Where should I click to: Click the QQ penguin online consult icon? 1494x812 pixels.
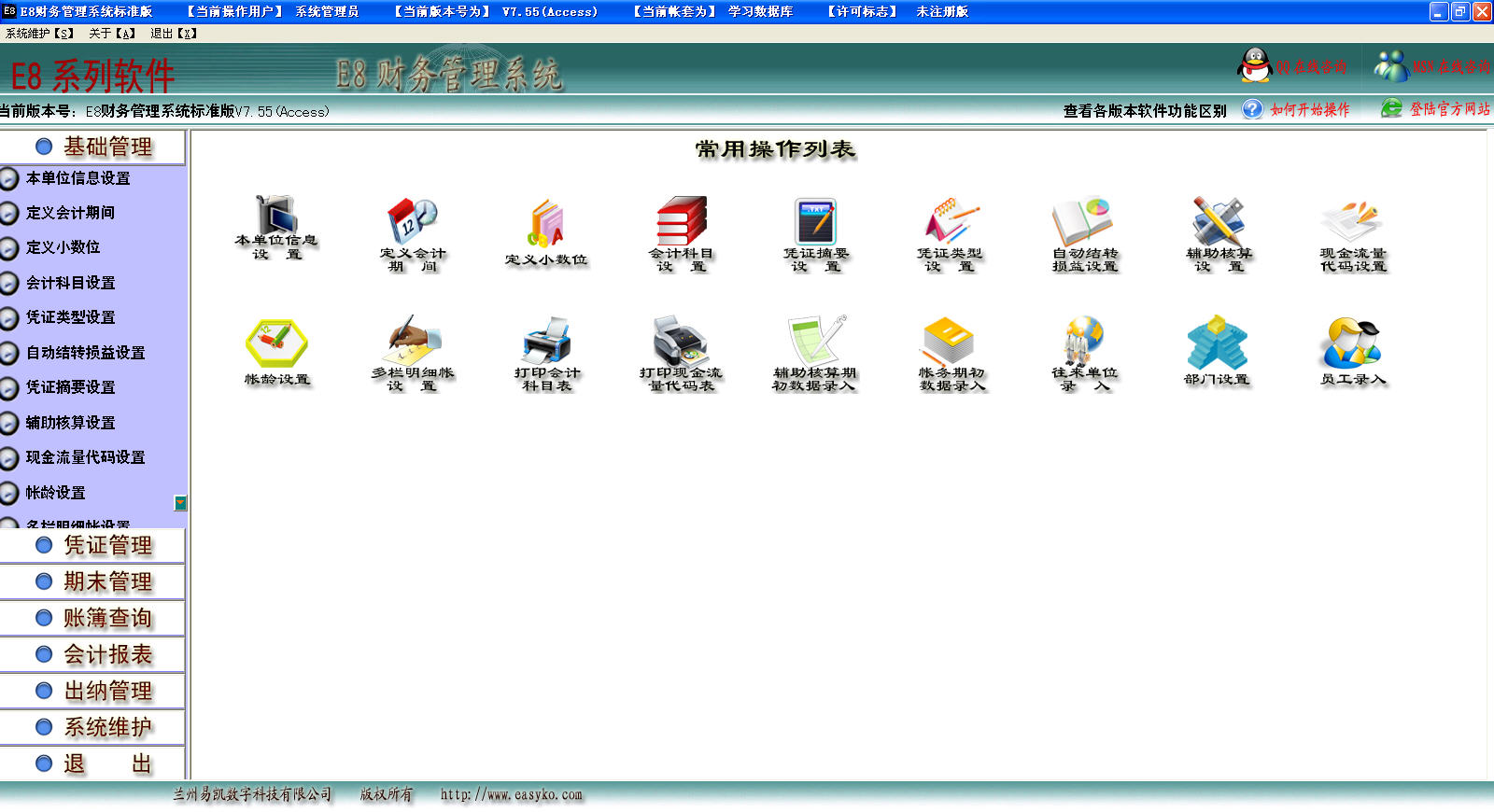pyautogui.click(x=1255, y=65)
